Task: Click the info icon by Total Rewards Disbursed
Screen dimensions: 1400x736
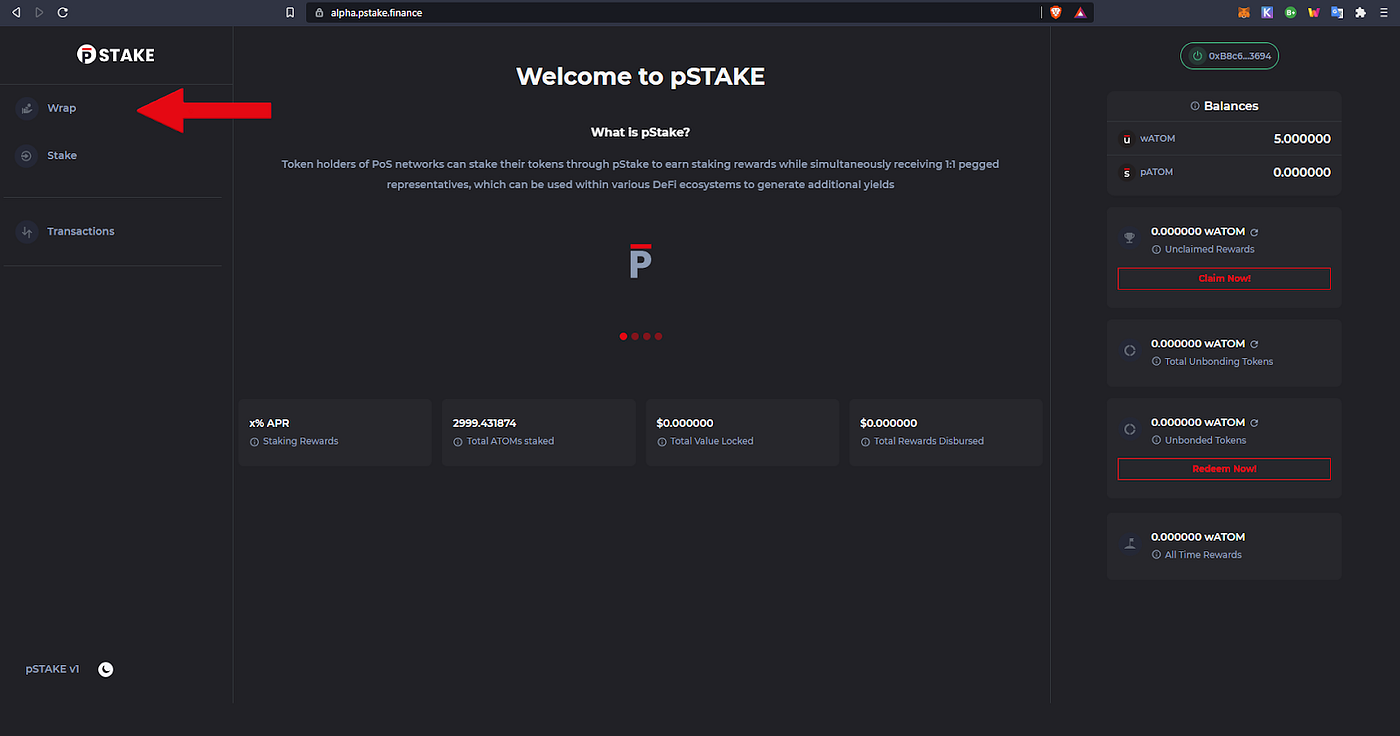Action: 865,441
